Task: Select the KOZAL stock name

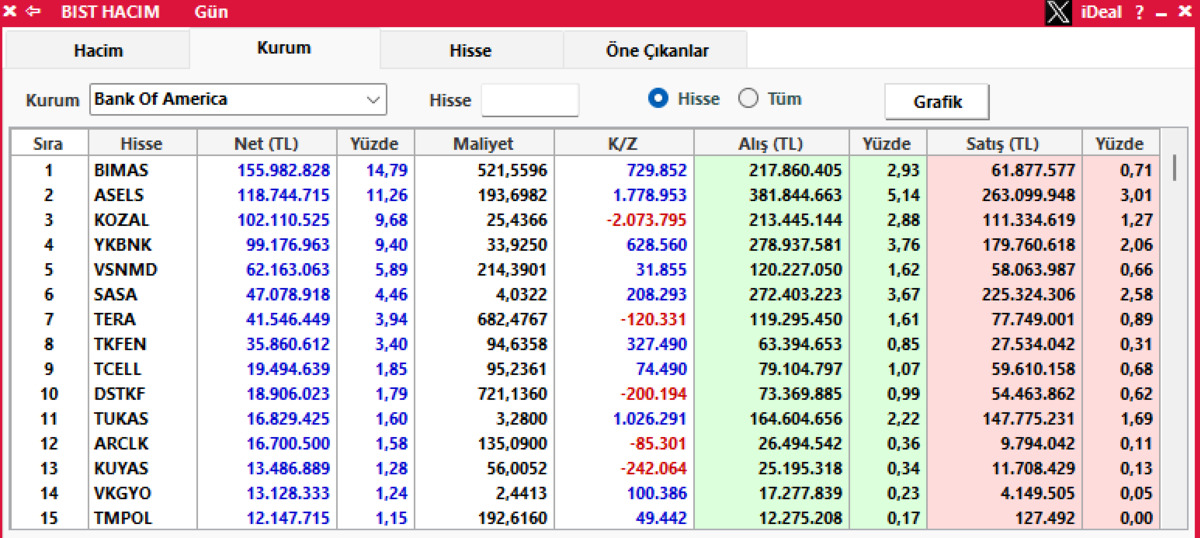Action: tap(121, 220)
